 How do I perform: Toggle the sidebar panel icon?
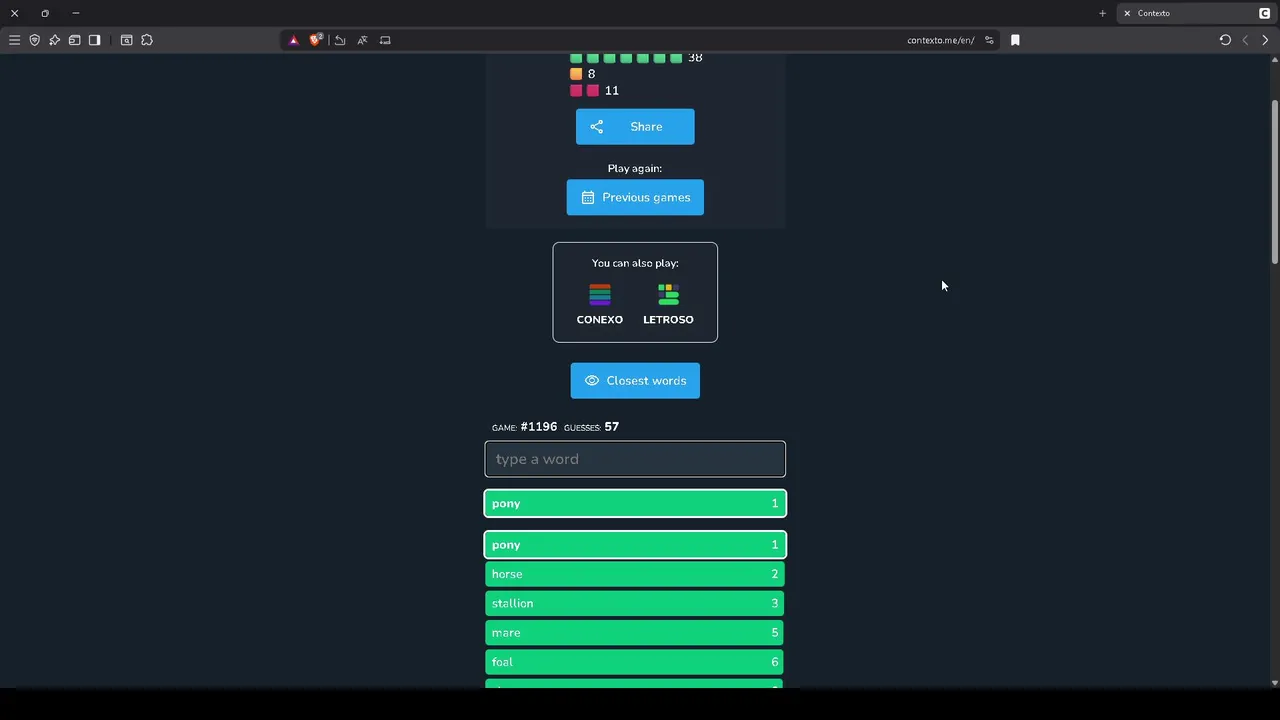(94, 40)
